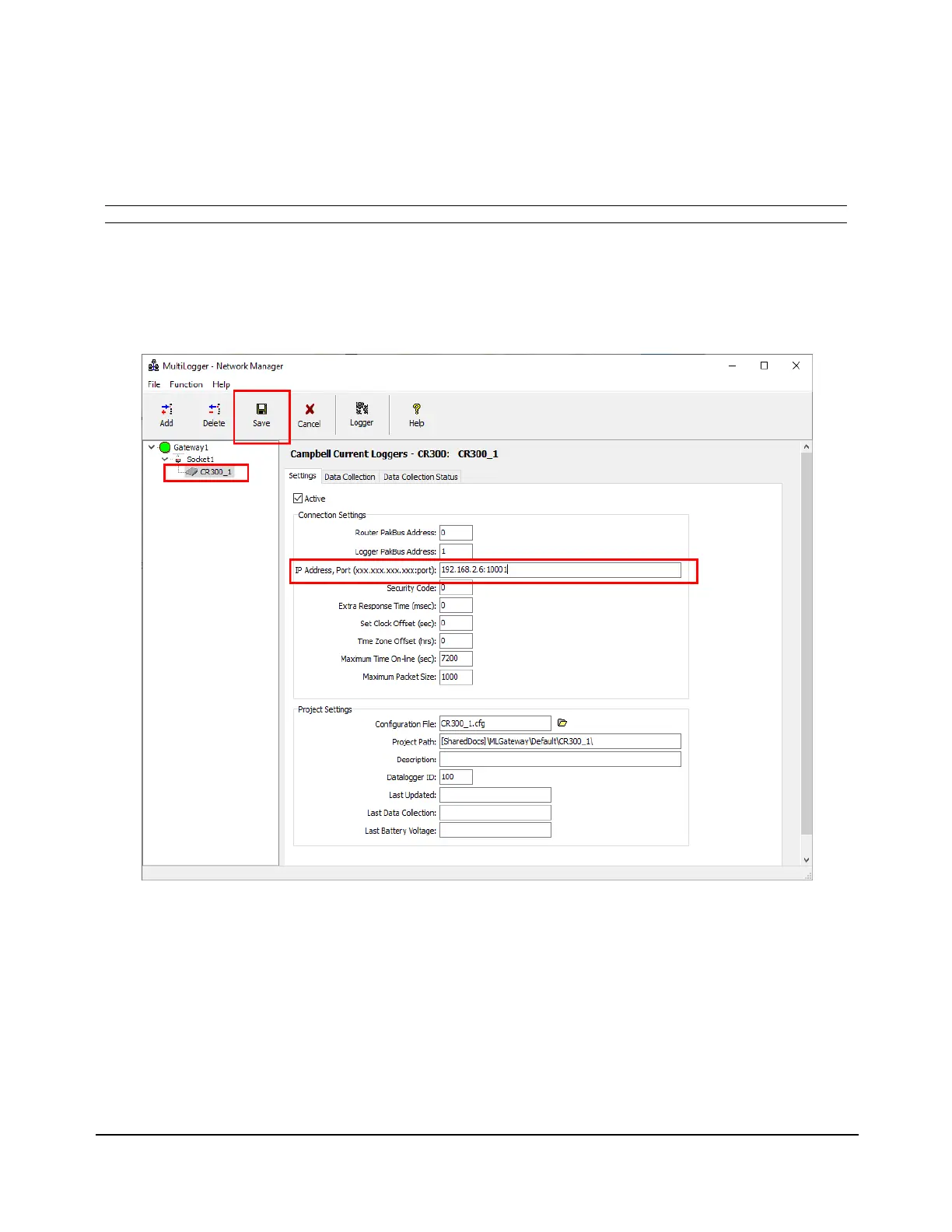Click the Logger PakBus Address field
This screenshot has width=952, height=1232.
pyautogui.click(x=456, y=551)
